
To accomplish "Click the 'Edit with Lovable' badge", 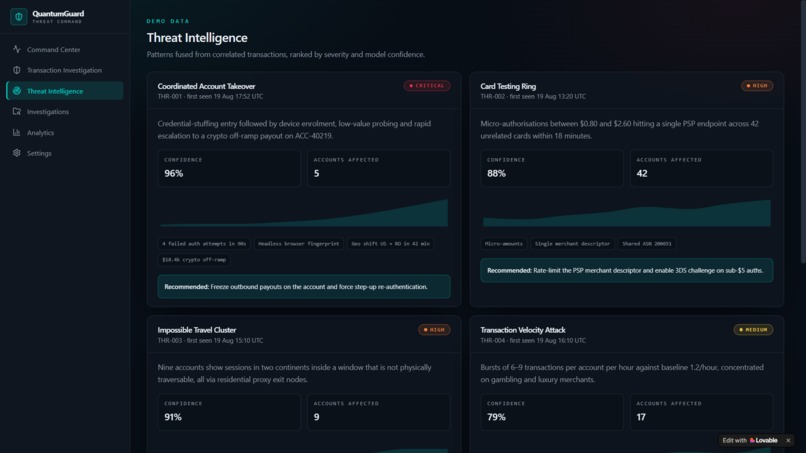I will (749, 440).
